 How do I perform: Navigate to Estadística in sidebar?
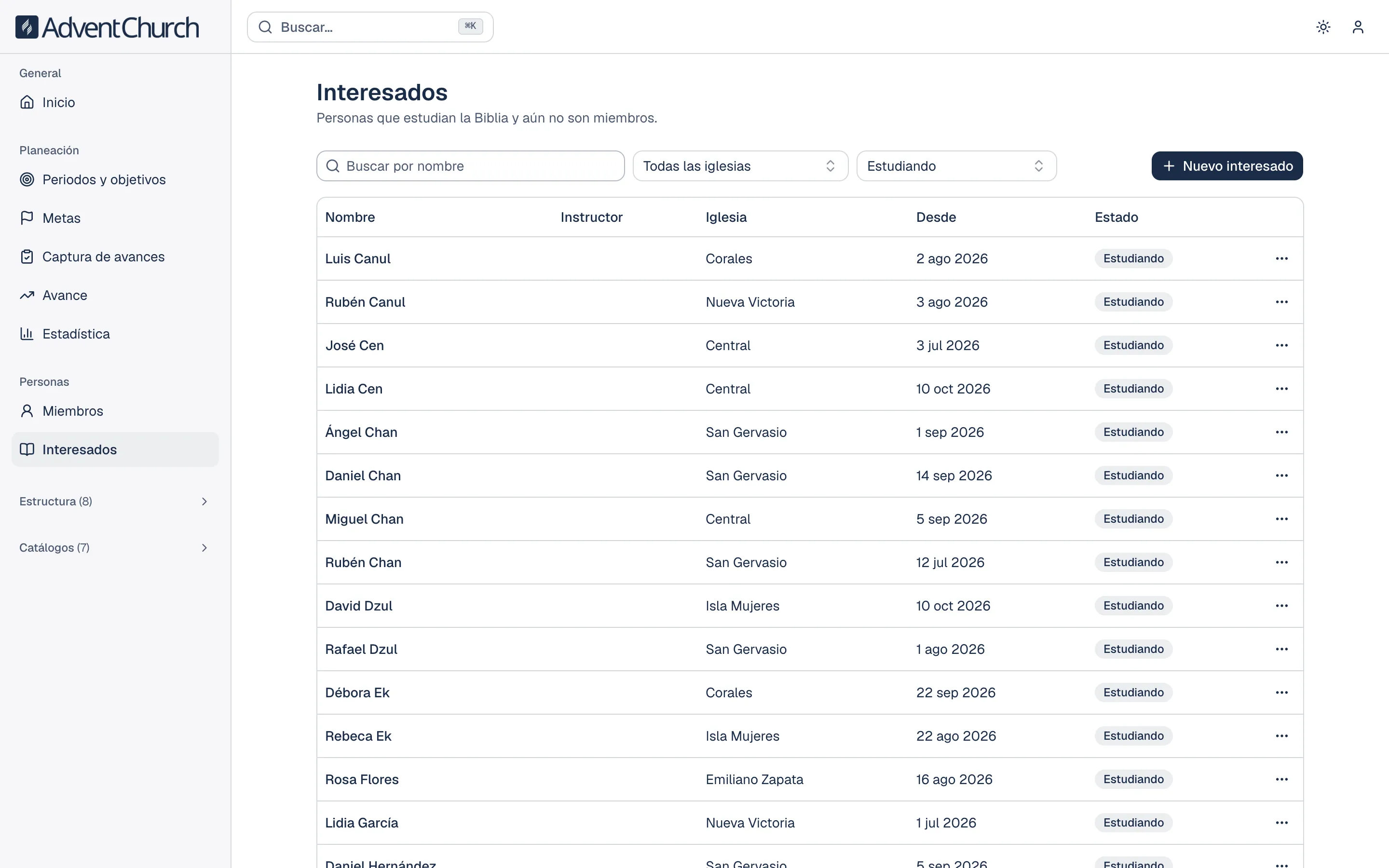coord(115,334)
